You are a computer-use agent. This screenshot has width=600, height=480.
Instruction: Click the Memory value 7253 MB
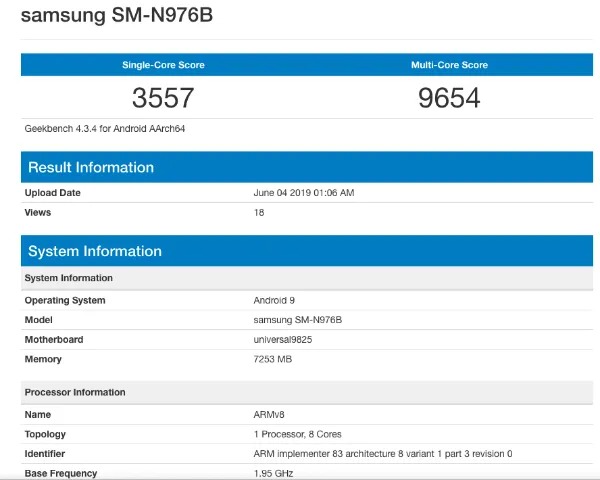coord(273,359)
